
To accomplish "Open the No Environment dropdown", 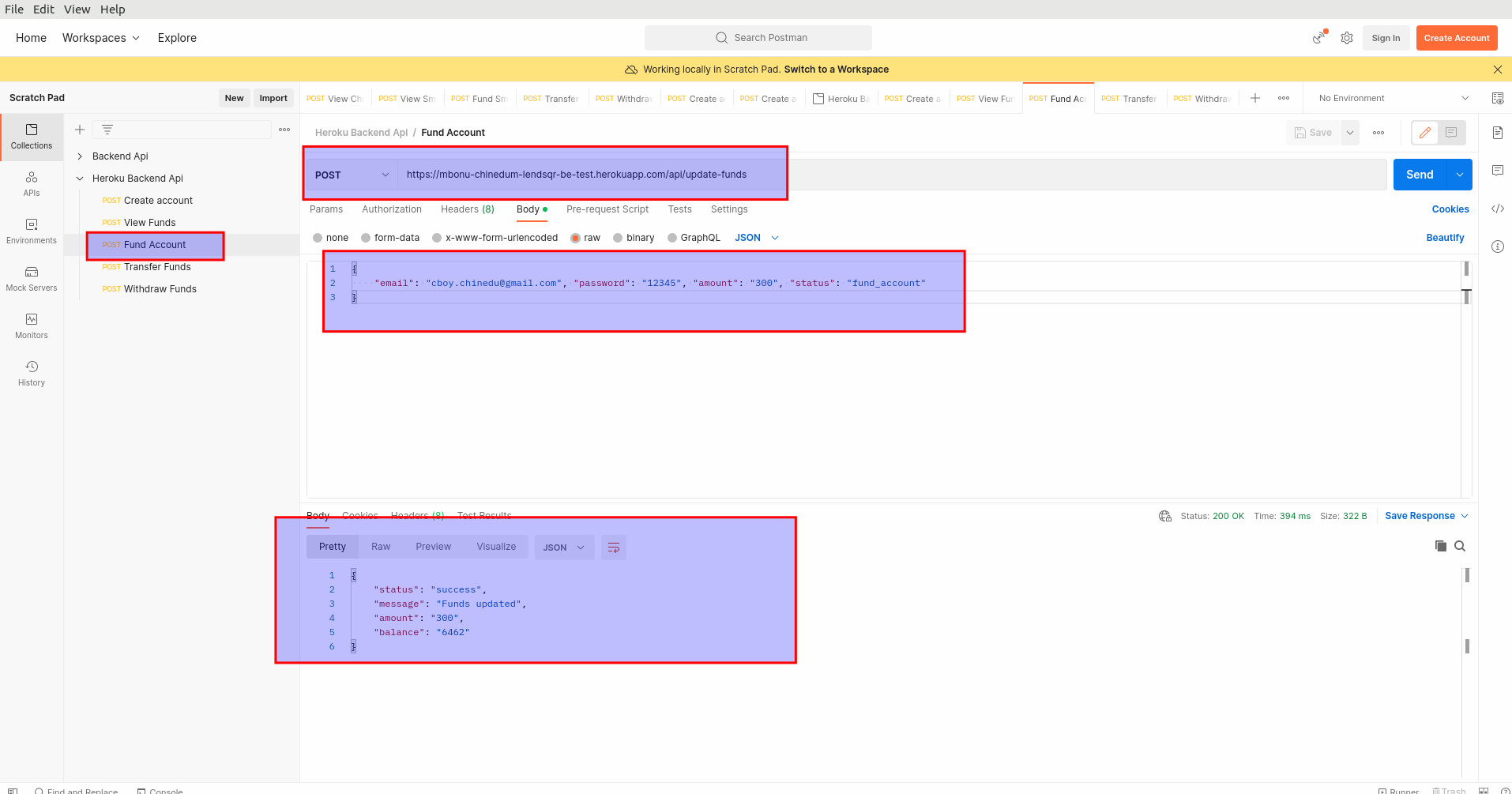I will [1394, 98].
